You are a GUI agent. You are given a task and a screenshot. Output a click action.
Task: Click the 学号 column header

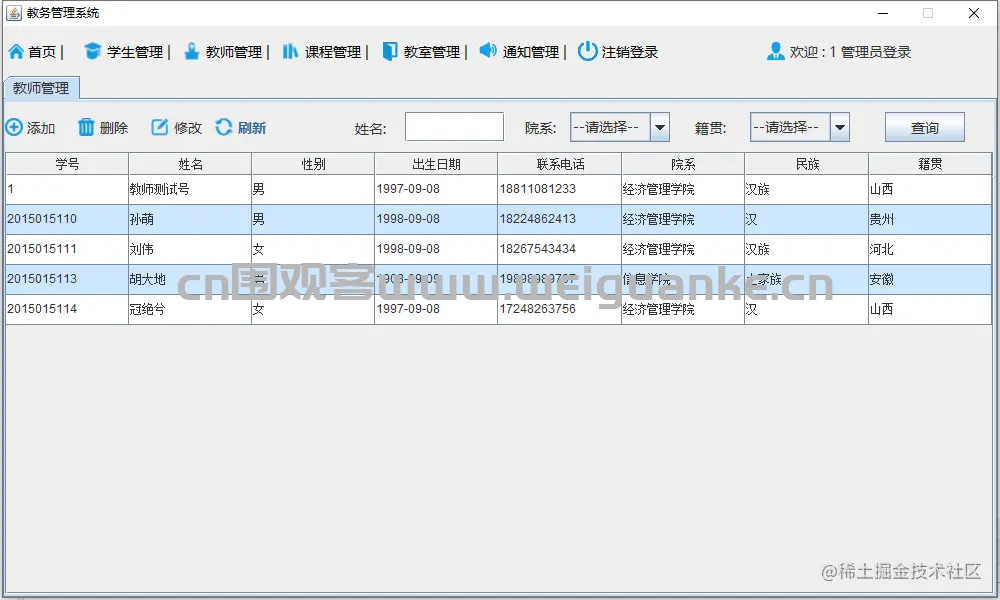67,164
